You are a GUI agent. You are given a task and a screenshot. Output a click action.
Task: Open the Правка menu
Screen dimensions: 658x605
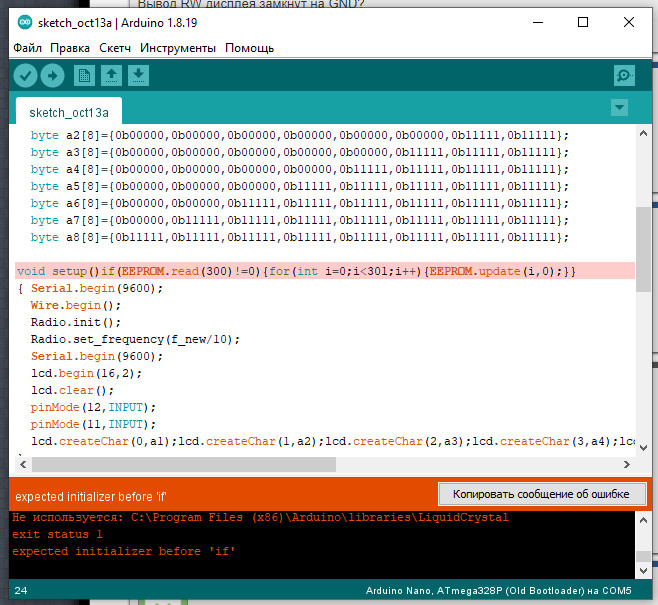click(70, 48)
